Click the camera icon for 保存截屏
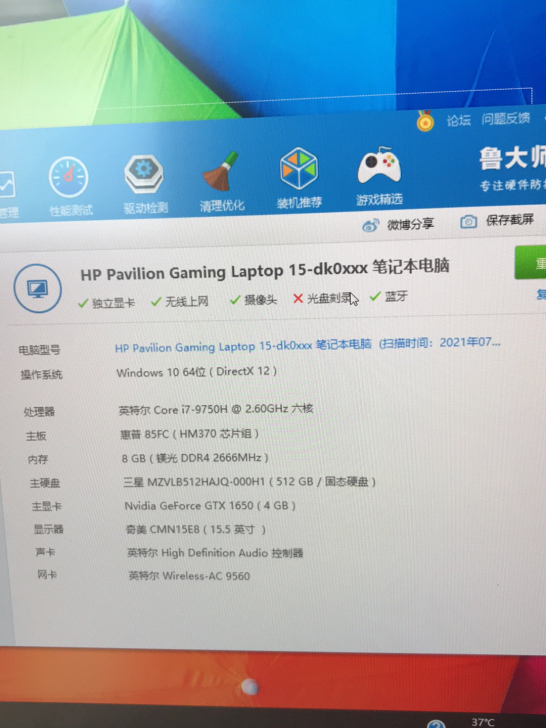This screenshot has width=546, height=728. click(x=468, y=221)
